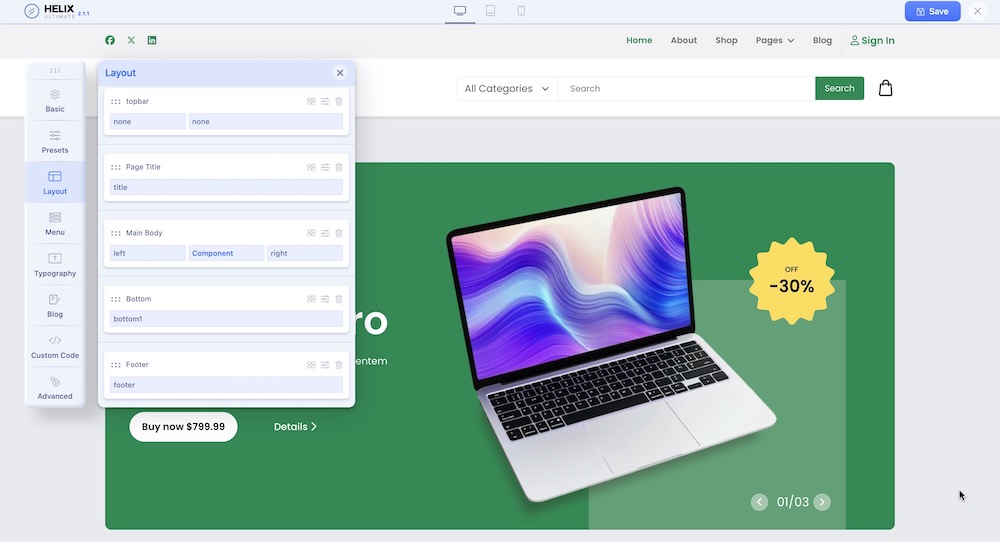
Task: Switch to mobile preview mode
Action: coord(521,11)
